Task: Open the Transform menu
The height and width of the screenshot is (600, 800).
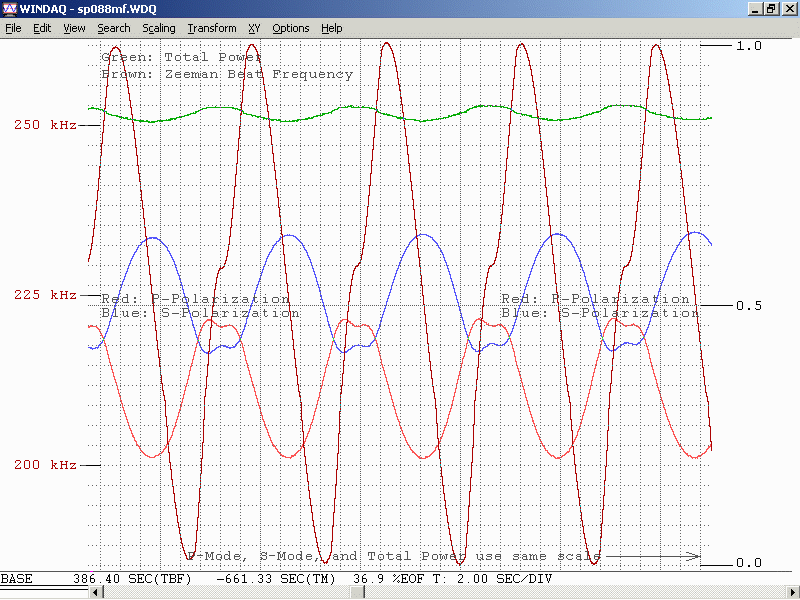Action: (x=212, y=28)
